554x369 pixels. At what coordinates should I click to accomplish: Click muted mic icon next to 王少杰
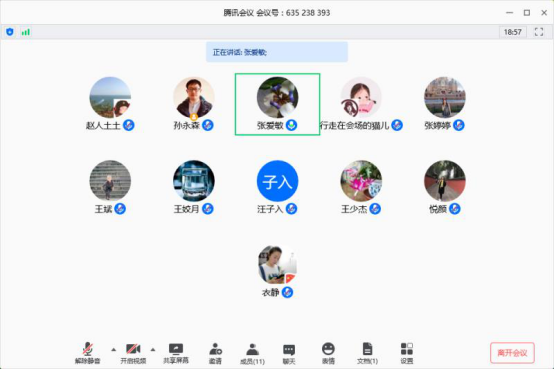(x=375, y=209)
